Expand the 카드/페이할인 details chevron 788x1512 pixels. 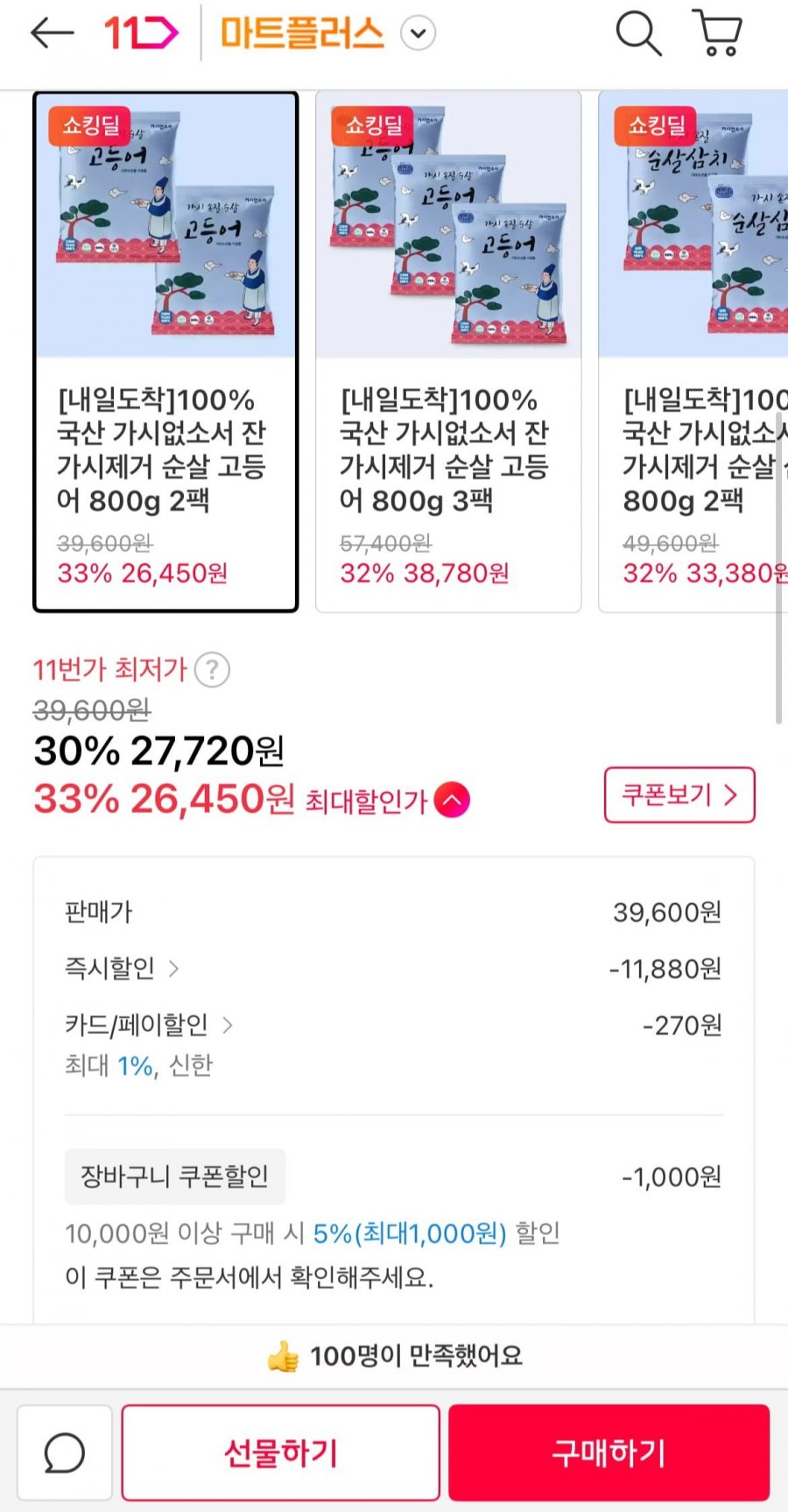click(228, 1025)
